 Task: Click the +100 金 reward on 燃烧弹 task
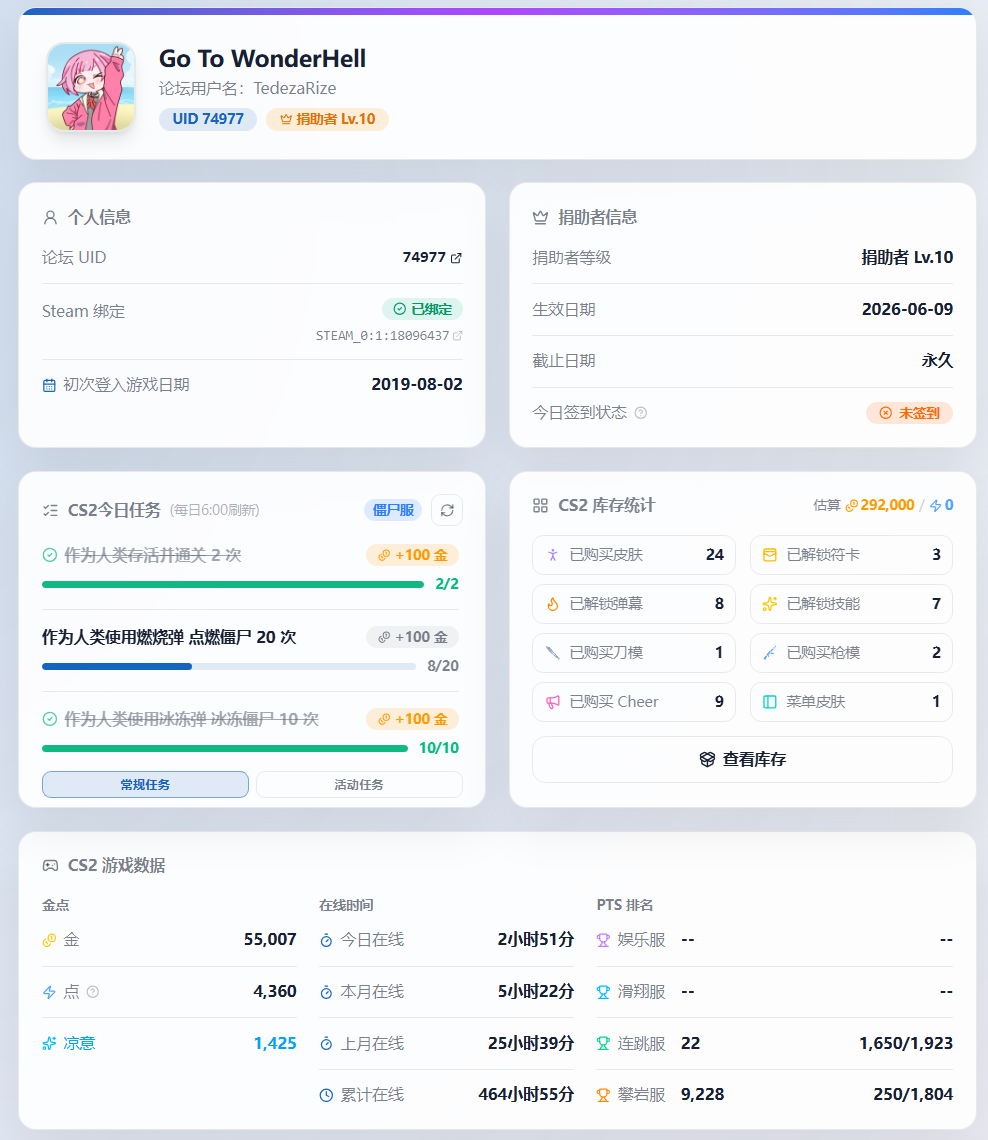412,638
